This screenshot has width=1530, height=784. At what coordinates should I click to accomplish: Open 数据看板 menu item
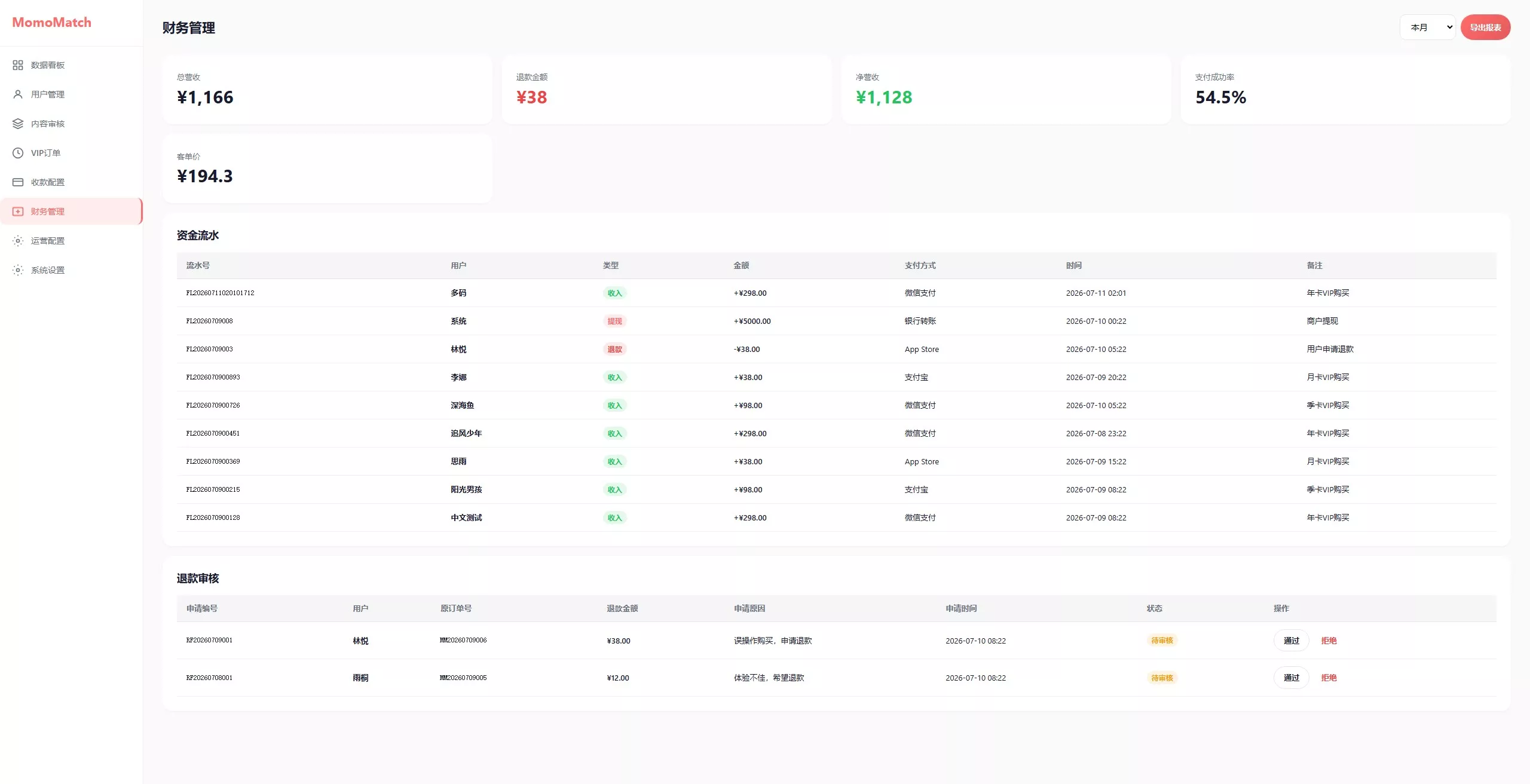tap(71, 65)
